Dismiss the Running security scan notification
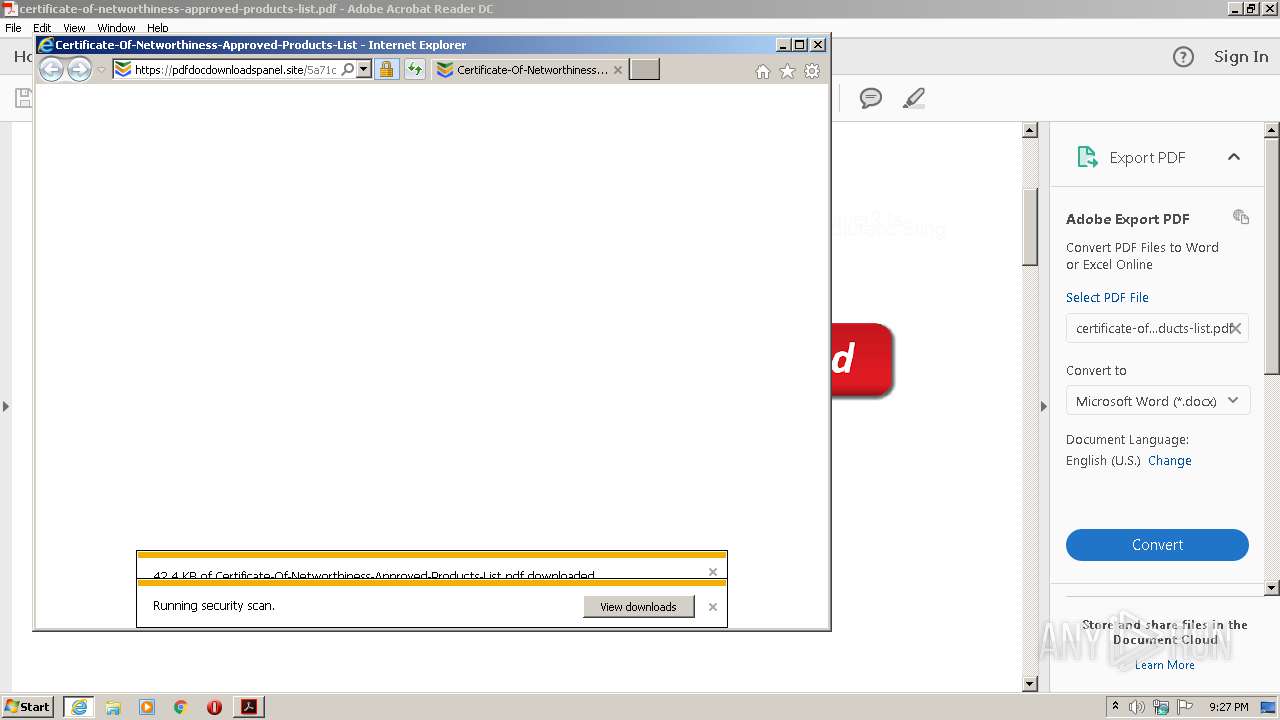 [x=713, y=607]
